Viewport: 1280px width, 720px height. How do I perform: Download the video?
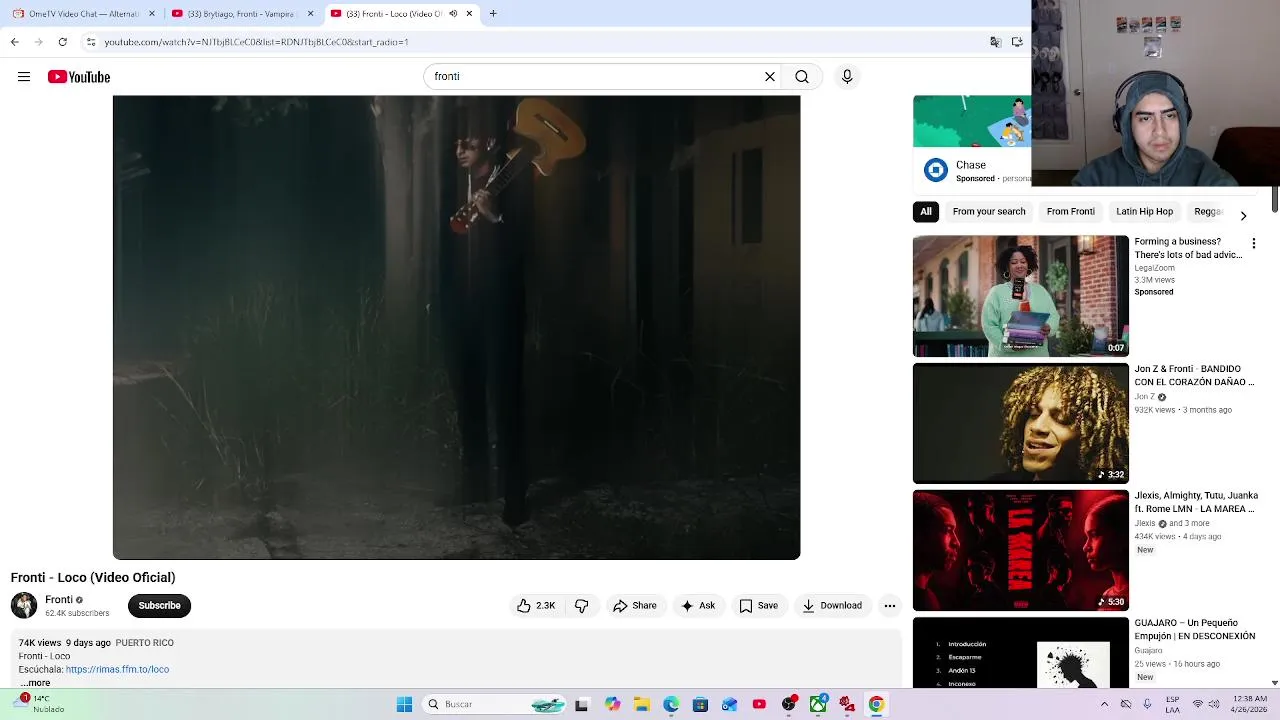[x=832, y=605]
